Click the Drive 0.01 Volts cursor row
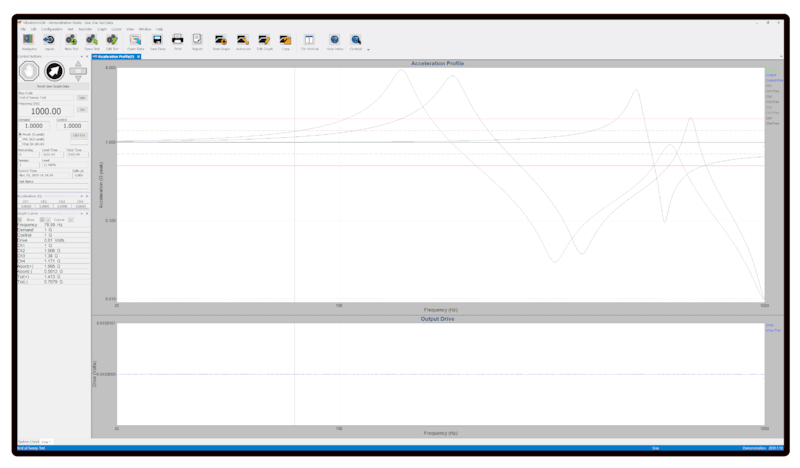 click(53, 240)
